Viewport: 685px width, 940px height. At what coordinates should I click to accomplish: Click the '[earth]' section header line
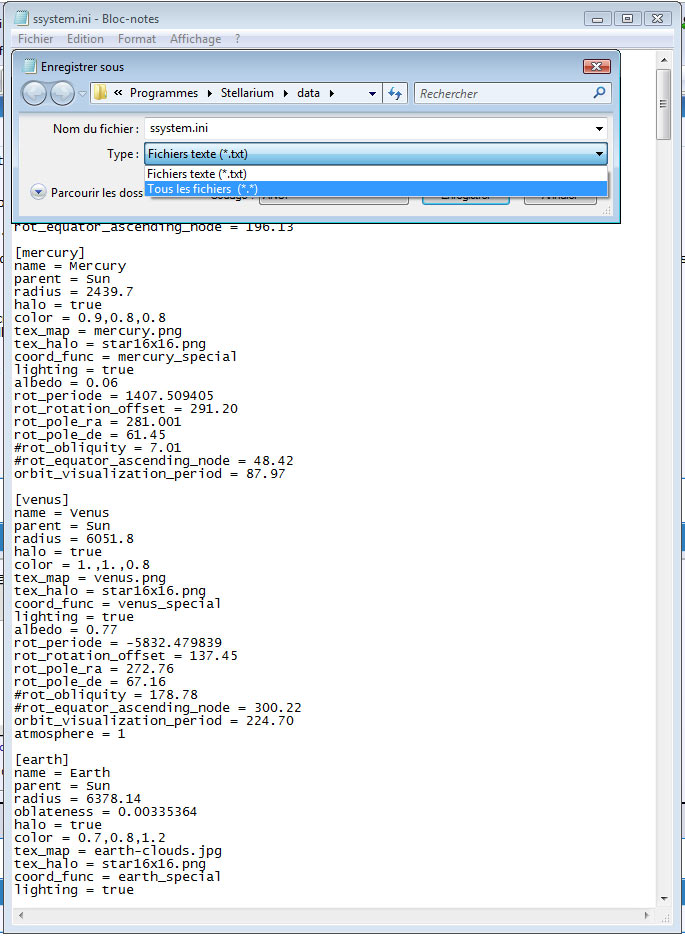pyautogui.click(x=41, y=760)
